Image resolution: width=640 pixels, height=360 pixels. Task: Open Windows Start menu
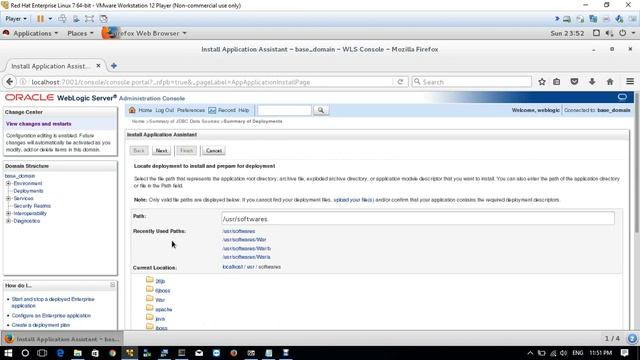pyautogui.click(x=8, y=353)
